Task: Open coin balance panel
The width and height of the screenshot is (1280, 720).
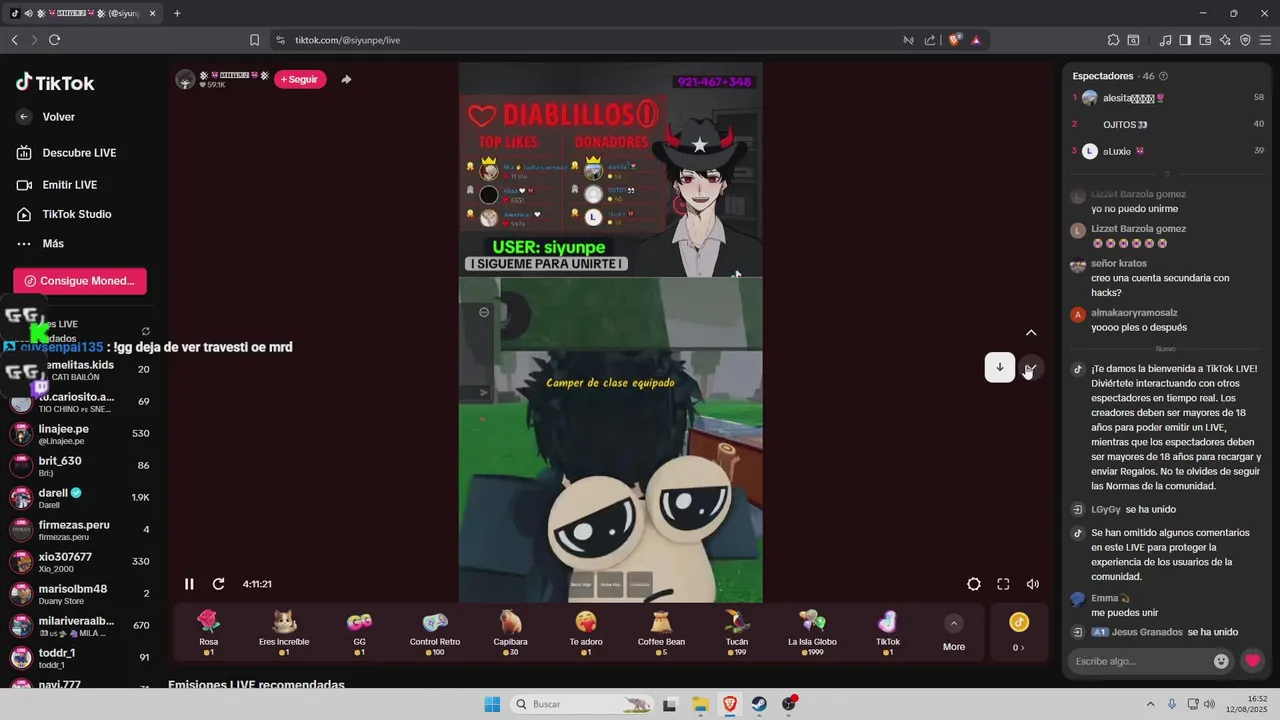Action: point(1019,632)
